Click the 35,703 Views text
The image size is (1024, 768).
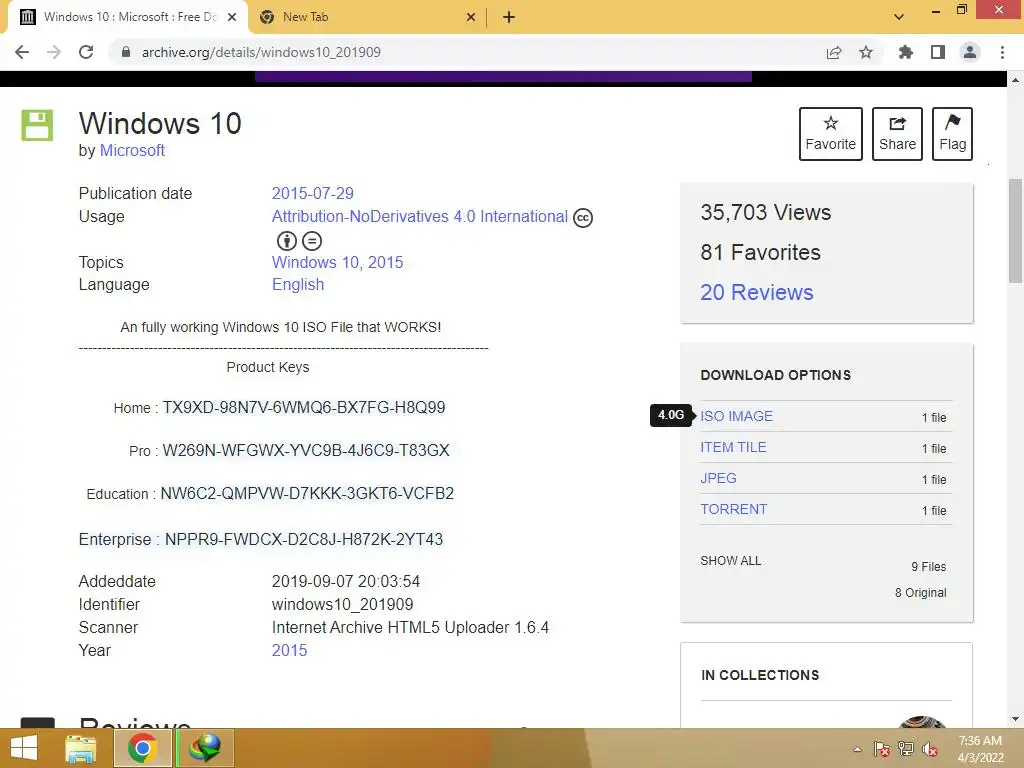click(x=765, y=212)
